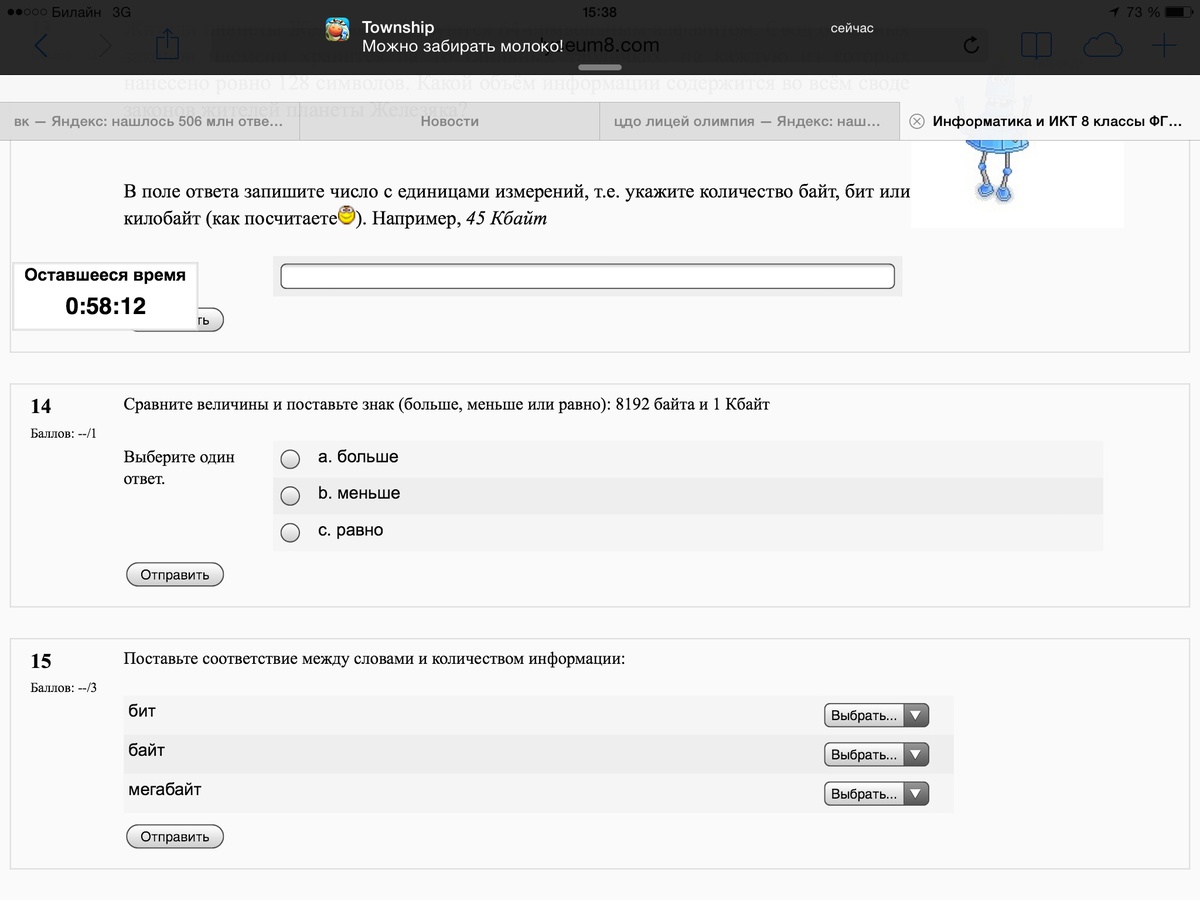Submit question 15 with Отправить

175,837
